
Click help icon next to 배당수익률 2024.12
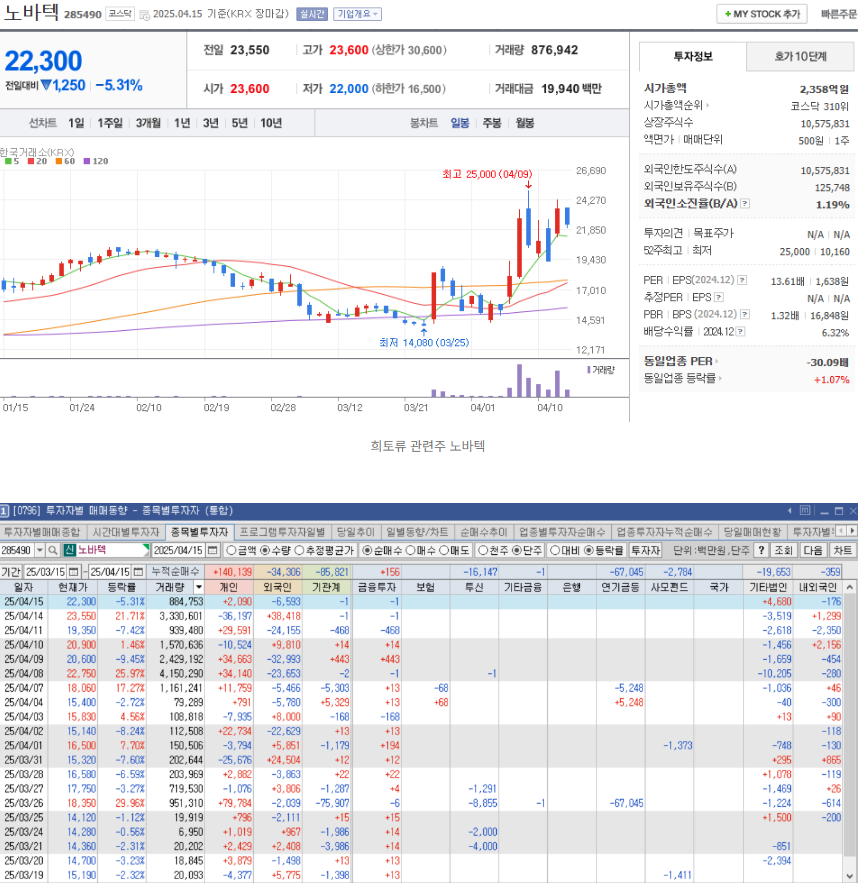click(x=740, y=332)
